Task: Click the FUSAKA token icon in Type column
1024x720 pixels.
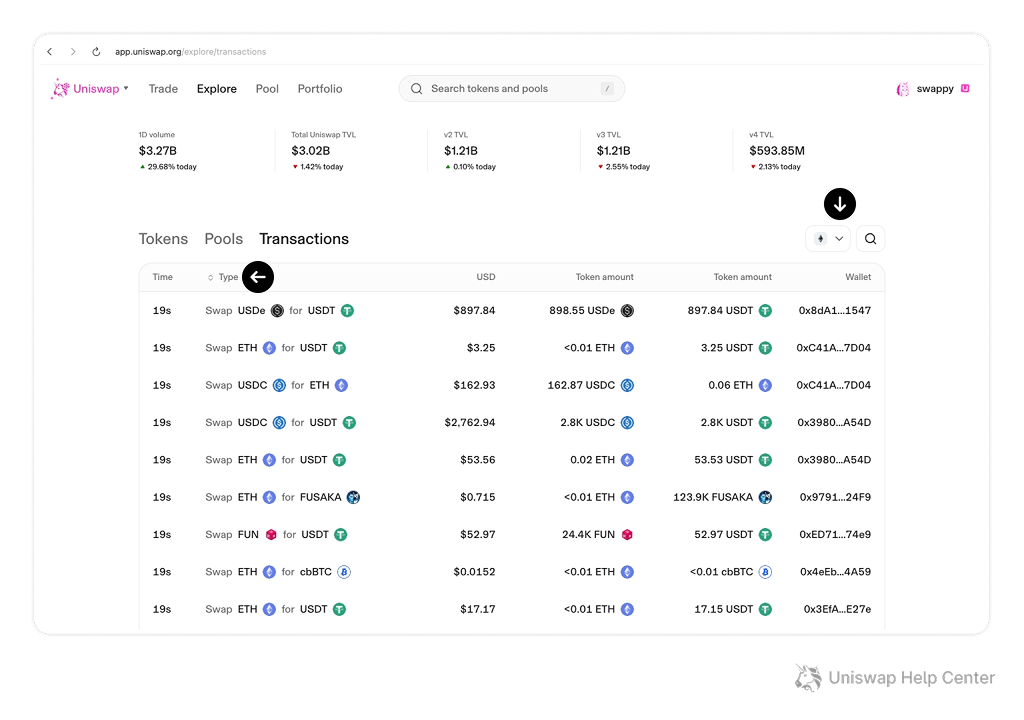Action: pyautogui.click(x=353, y=497)
